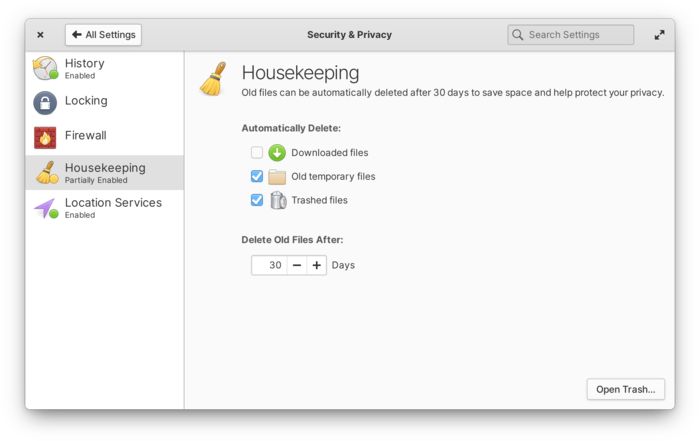
Task: Click the 'Delete Old Files After:' heading
Action: (292, 240)
